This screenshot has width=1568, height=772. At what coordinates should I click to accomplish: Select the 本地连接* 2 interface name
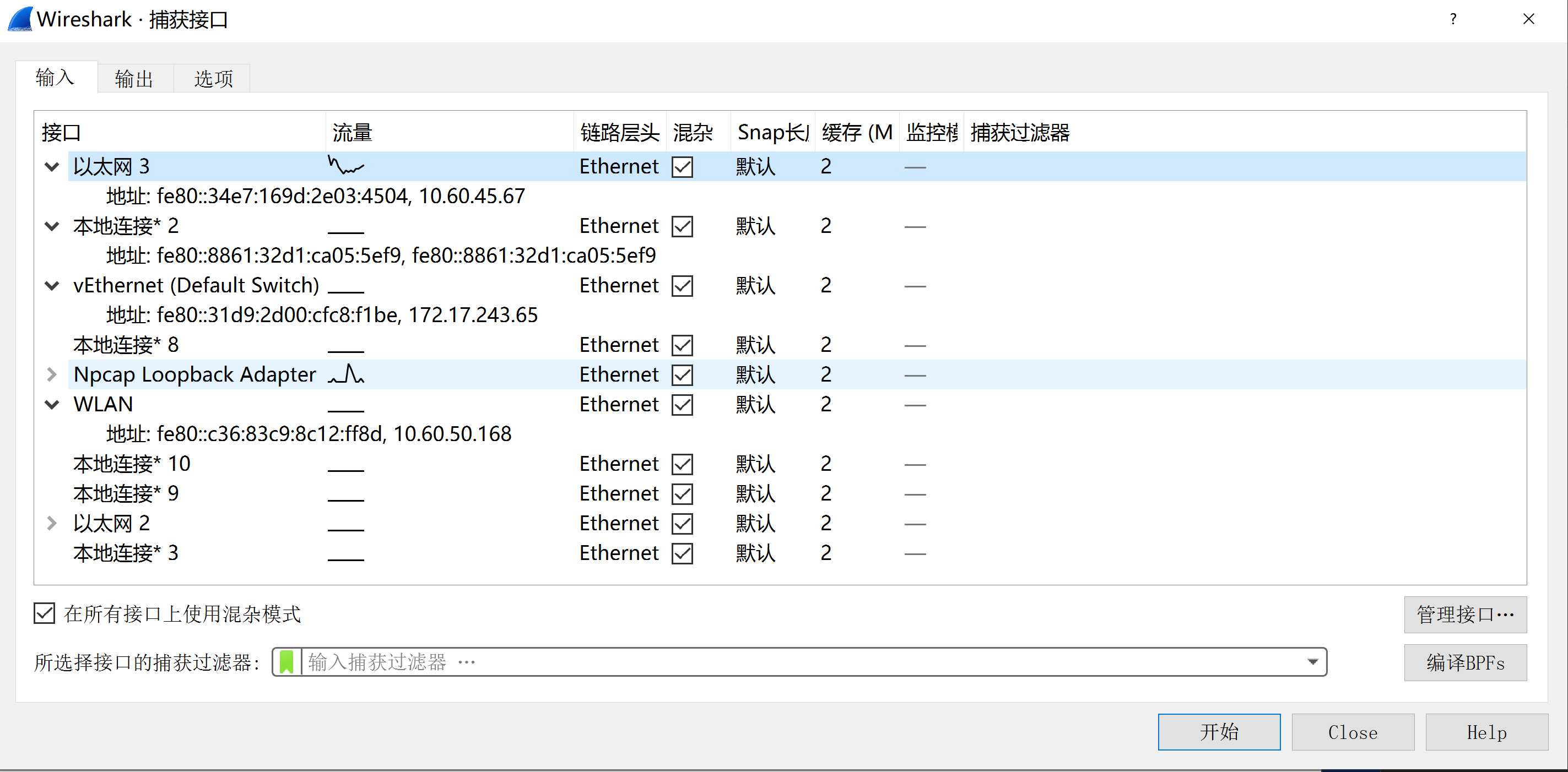[x=126, y=226]
